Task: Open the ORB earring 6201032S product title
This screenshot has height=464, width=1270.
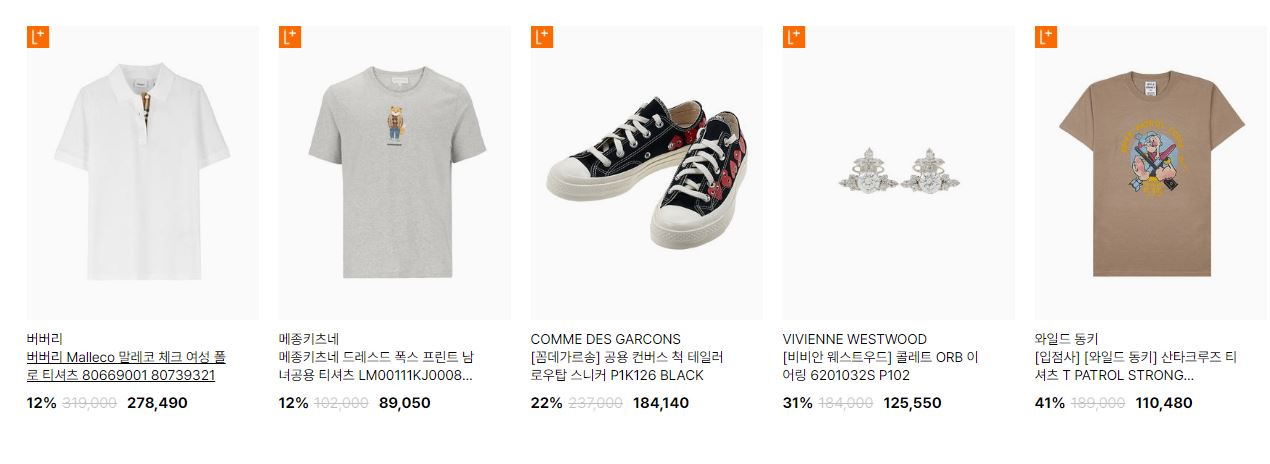Action: tap(881, 366)
